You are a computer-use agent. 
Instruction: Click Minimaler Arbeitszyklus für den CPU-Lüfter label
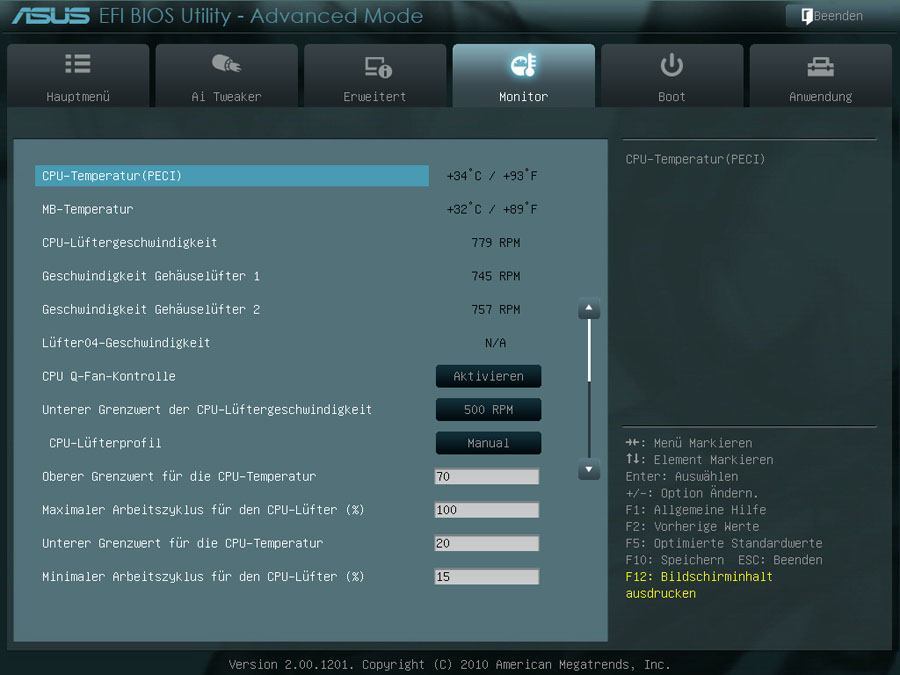click(x=203, y=576)
